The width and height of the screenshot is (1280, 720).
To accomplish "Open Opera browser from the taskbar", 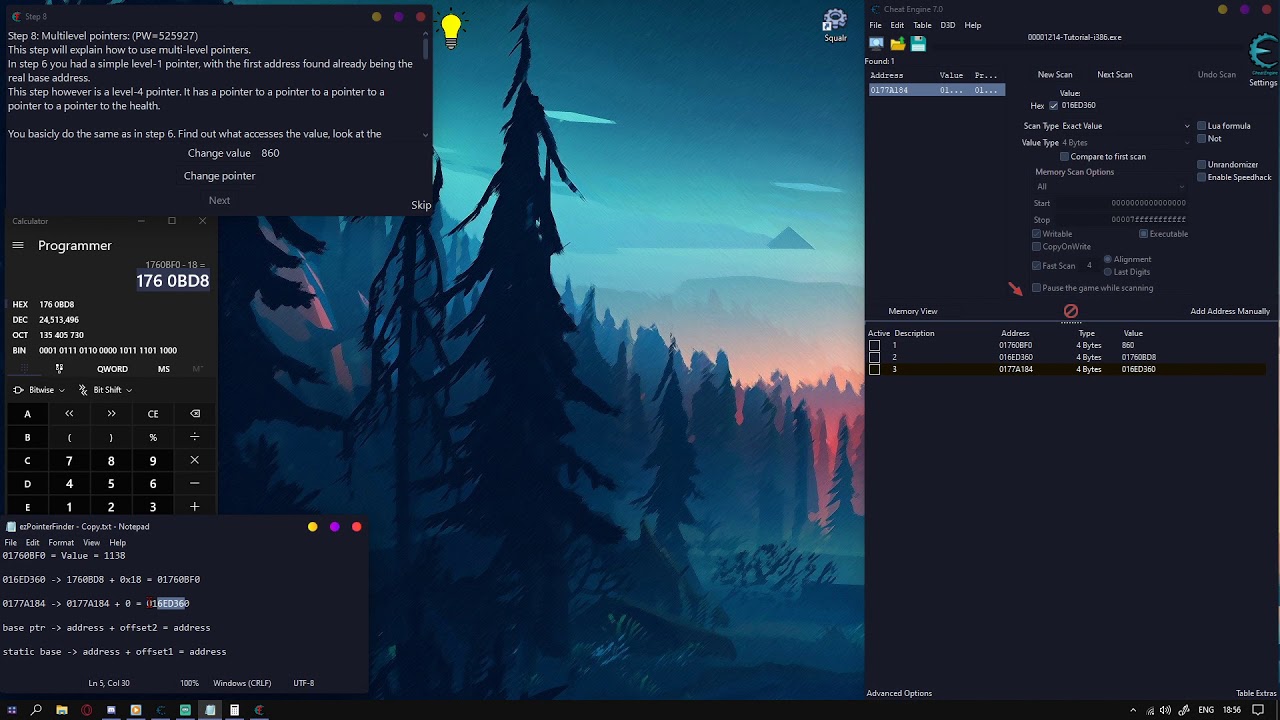I will 86,710.
